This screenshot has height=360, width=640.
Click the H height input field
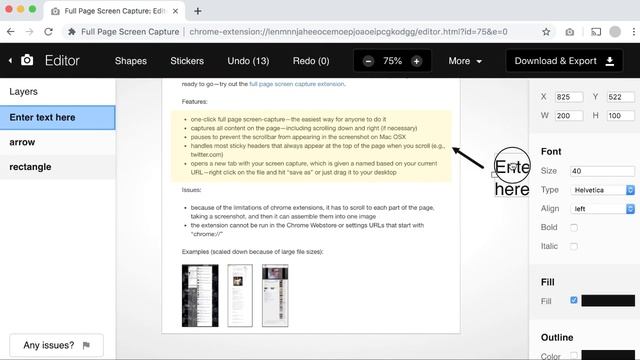pos(620,116)
